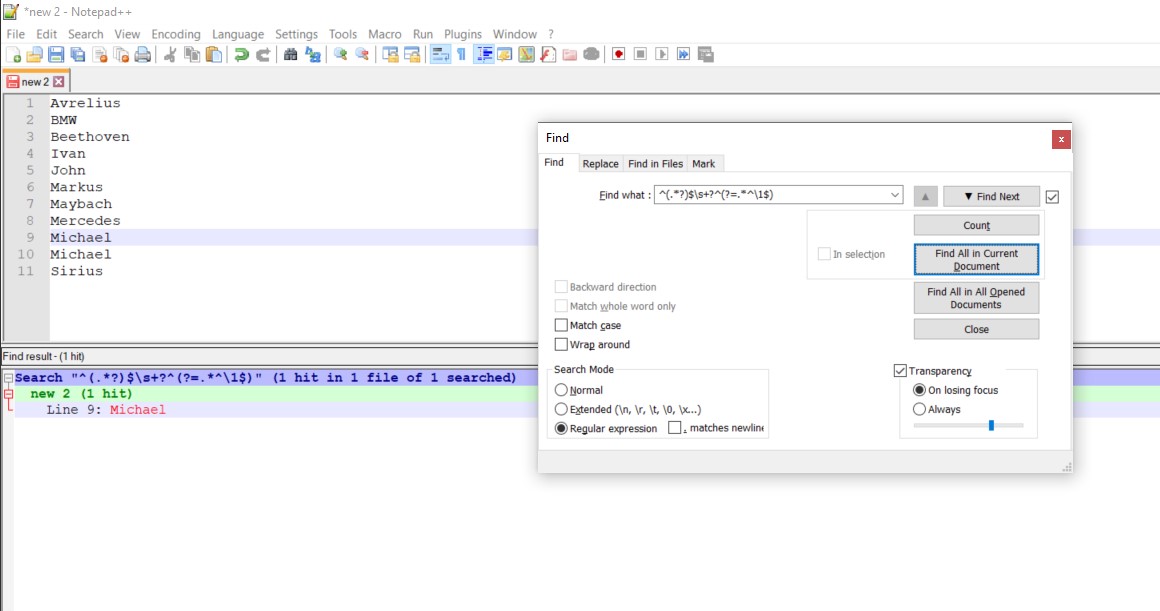The width and height of the screenshot is (1160, 611).
Task: Save the current document via toolbar
Action: point(56,55)
